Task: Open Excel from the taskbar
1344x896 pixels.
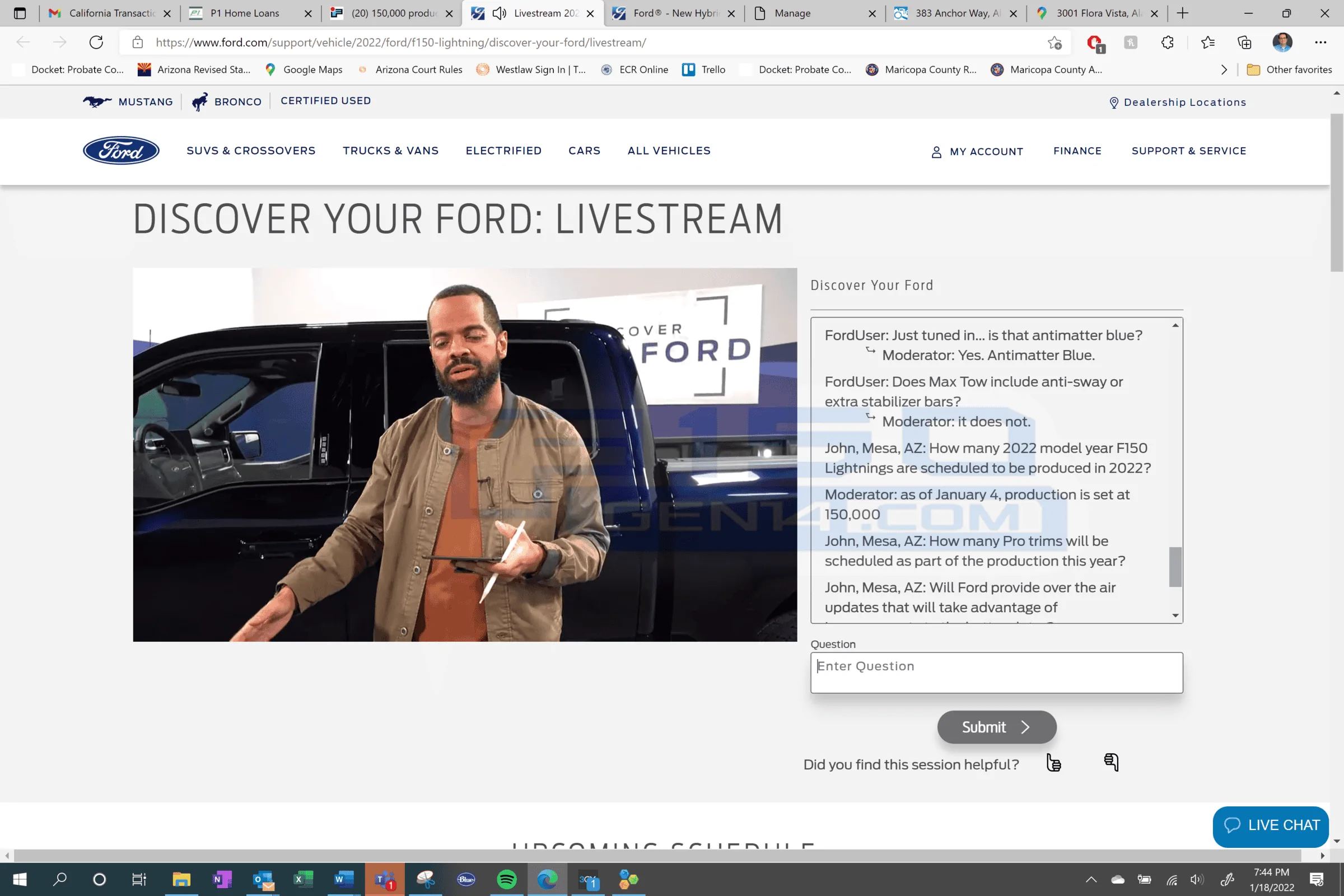Action: pyautogui.click(x=304, y=879)
